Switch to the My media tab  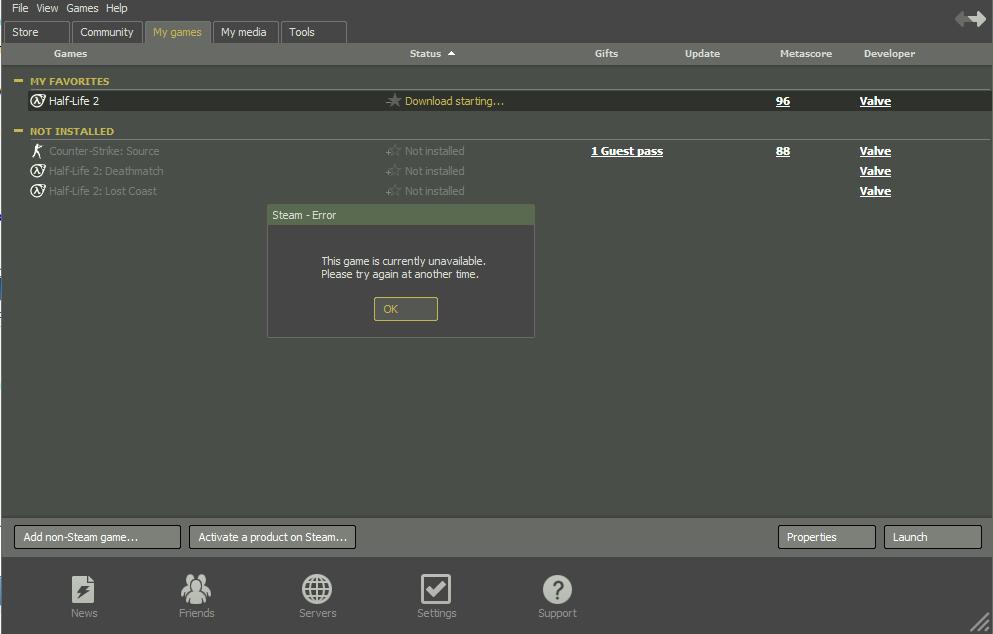click(x=244, y=32)
